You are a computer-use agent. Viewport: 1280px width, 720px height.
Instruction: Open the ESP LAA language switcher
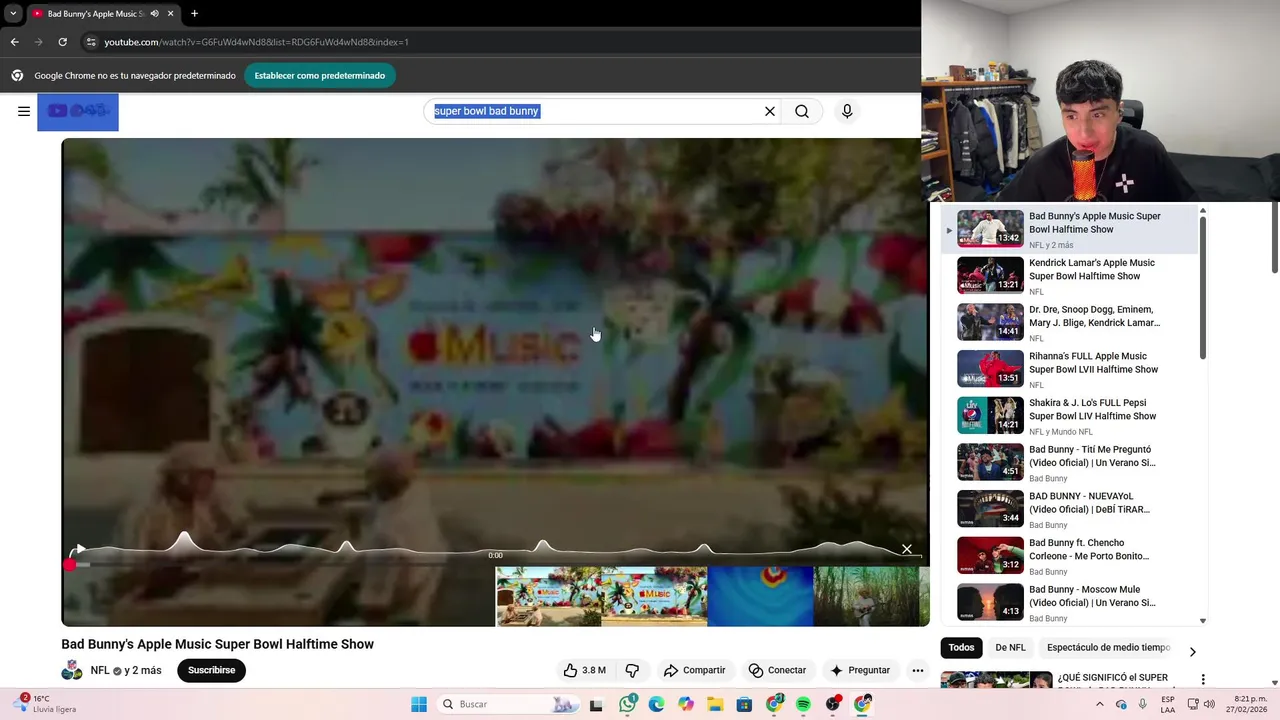click(1168, 704)
